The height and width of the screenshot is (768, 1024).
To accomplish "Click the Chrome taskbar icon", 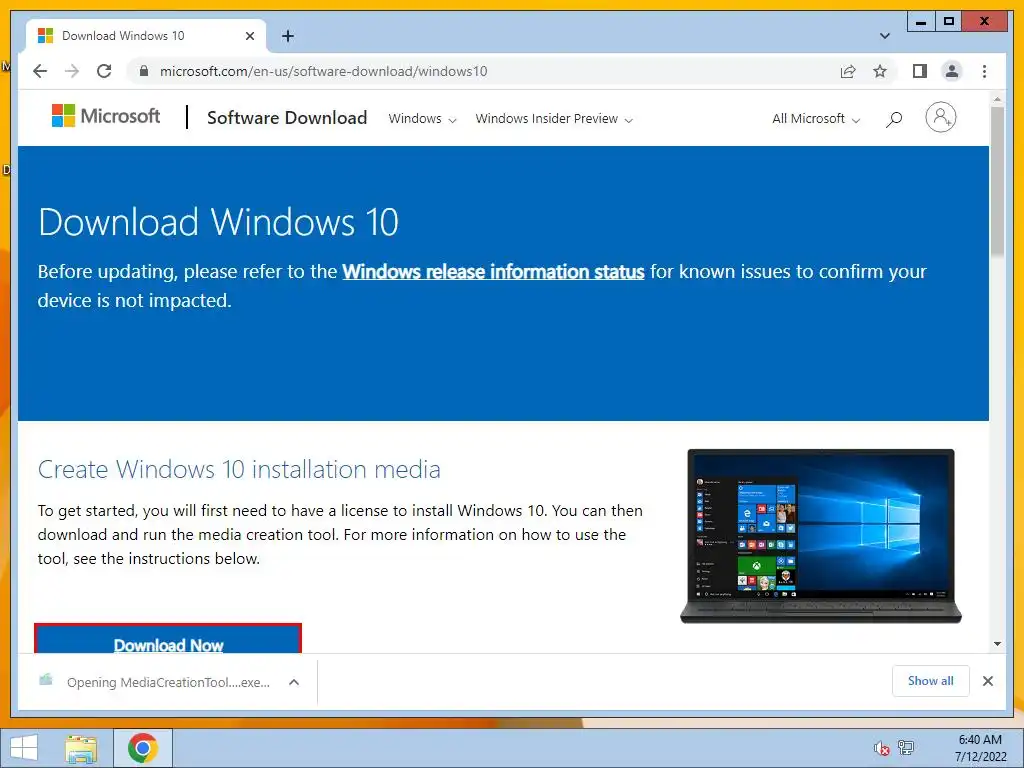I will coord(143,748).
